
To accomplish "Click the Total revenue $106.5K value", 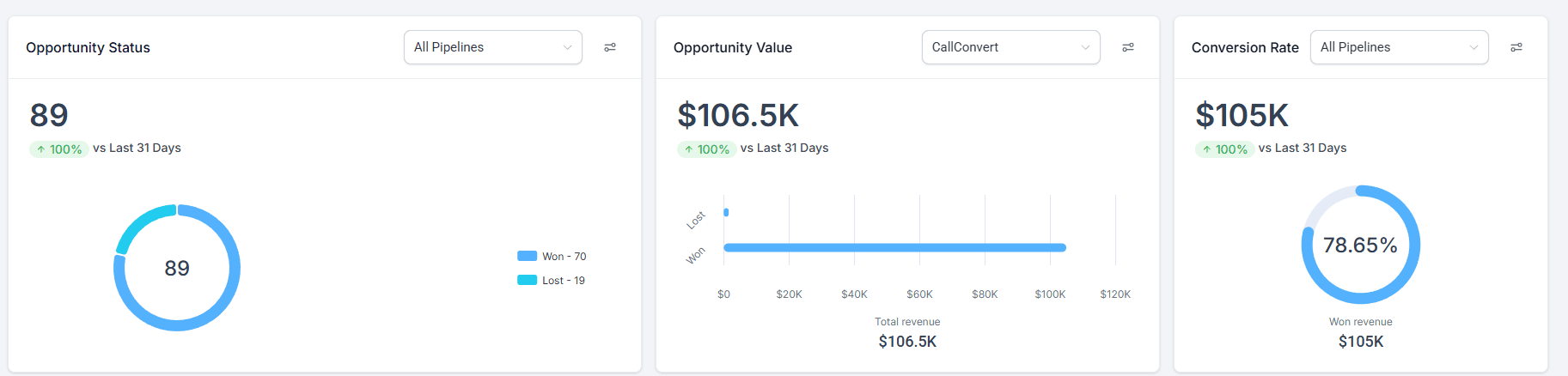I will pos(907,342).
